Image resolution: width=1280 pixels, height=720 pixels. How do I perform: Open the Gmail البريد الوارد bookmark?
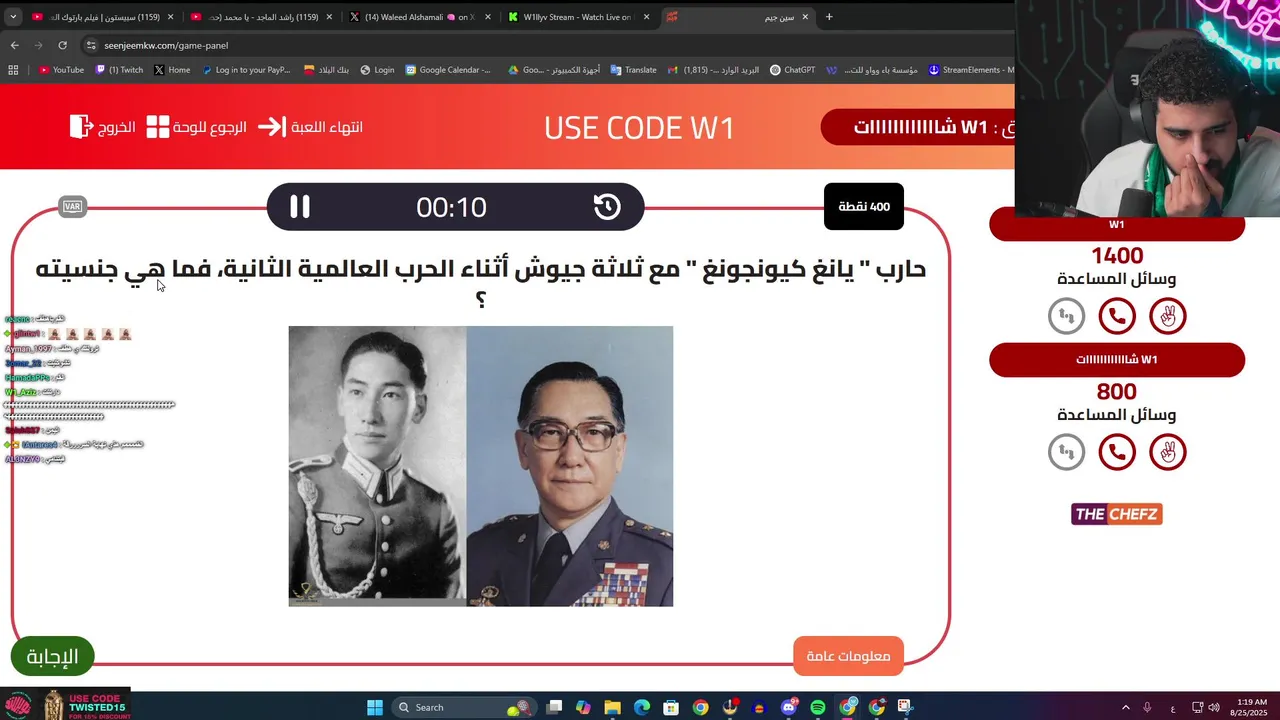[x=713, y=70]
